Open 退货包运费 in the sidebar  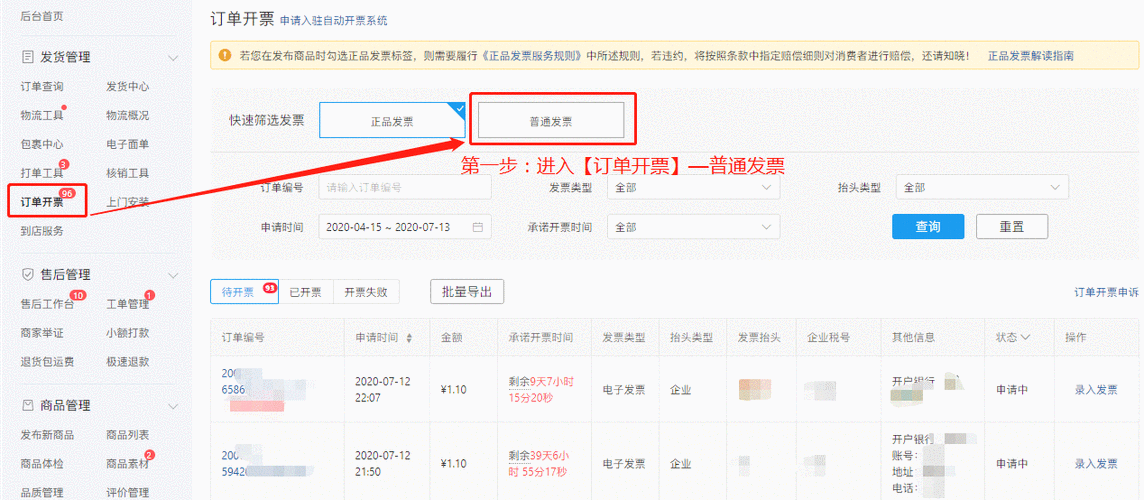pos(47,361)
